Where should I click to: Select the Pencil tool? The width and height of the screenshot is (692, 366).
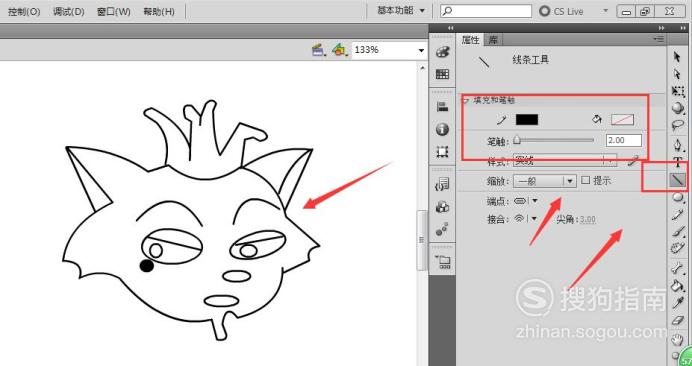click(677, 215)
